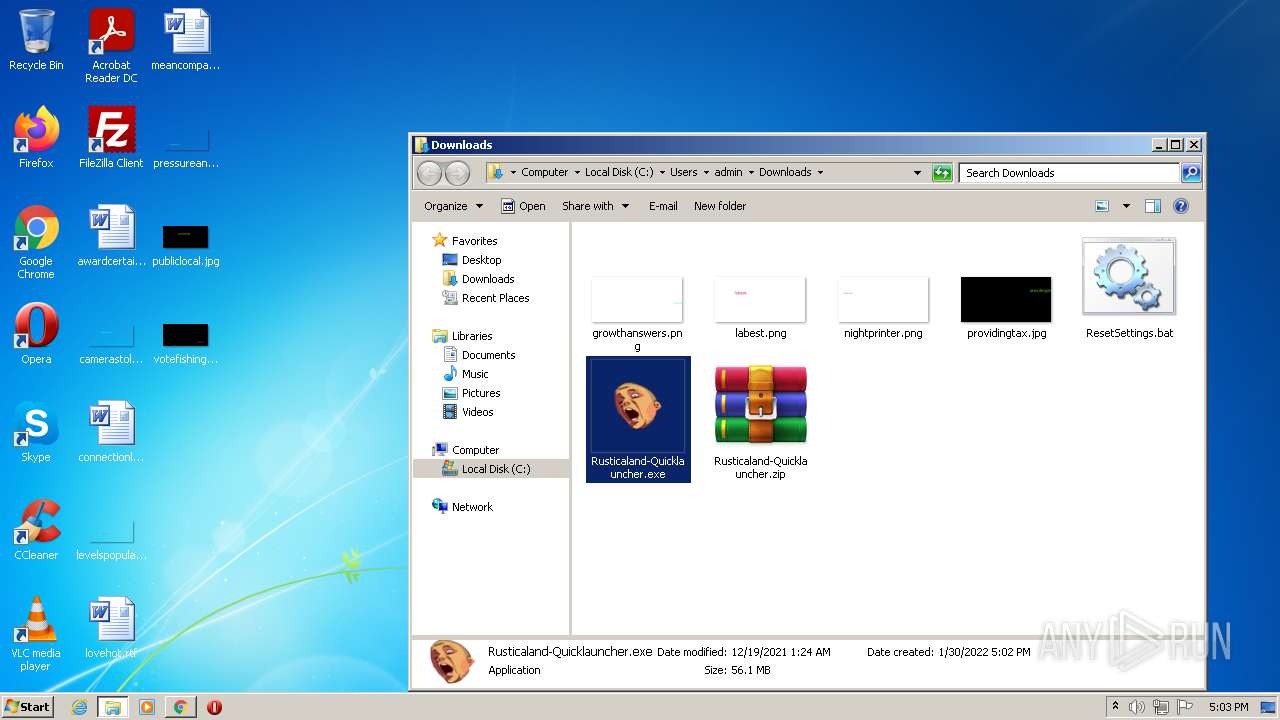Image resolution: width=1280 pixels, height=720 pixels.
Task: Navigate to Users in breadcrumb
Action: [684, 173]
